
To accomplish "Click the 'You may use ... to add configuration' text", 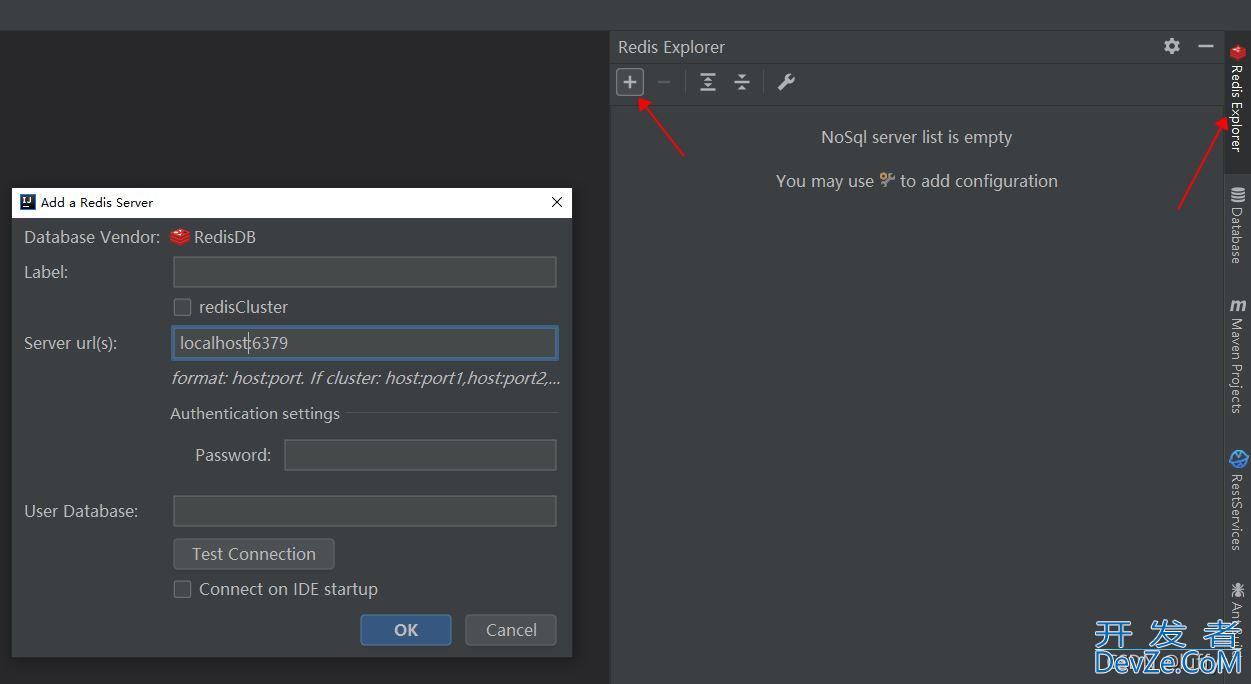I will point(917,181).
